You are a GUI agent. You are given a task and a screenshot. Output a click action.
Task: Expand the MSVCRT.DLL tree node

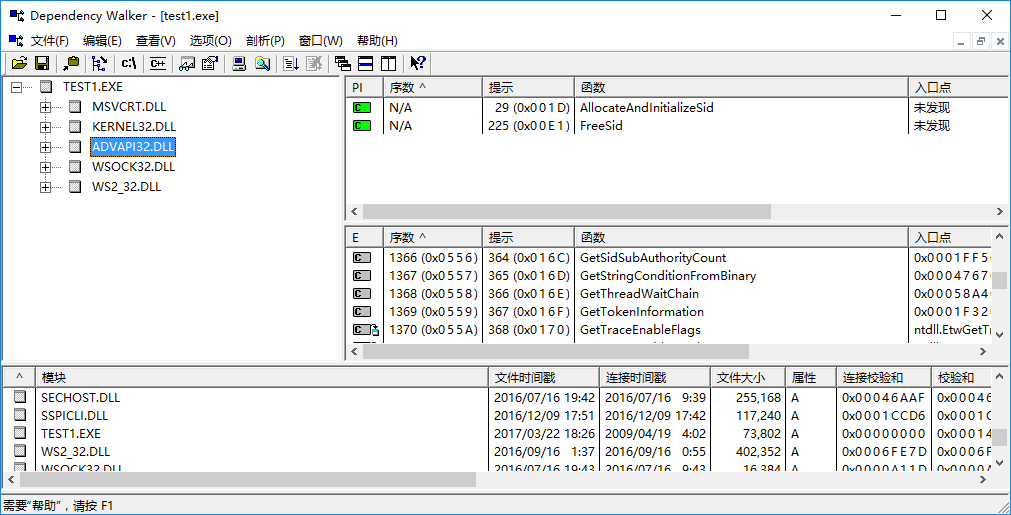(x=45, y=107)
